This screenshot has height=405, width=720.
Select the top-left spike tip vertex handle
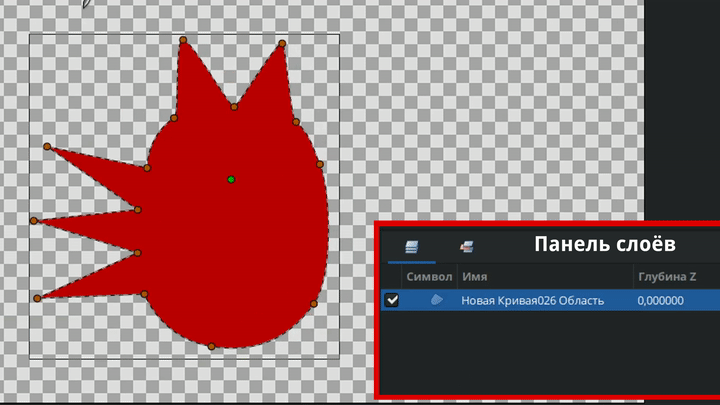(183, 41)
